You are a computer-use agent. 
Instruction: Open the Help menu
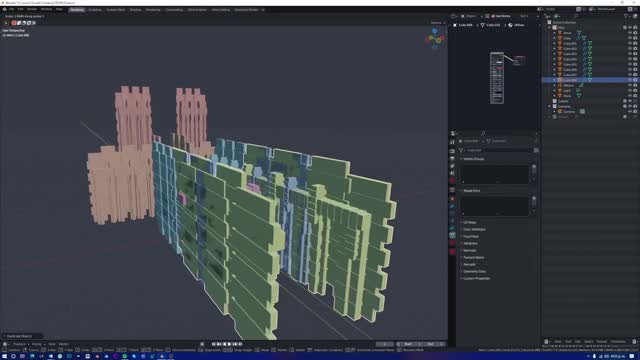pos(59,9)
